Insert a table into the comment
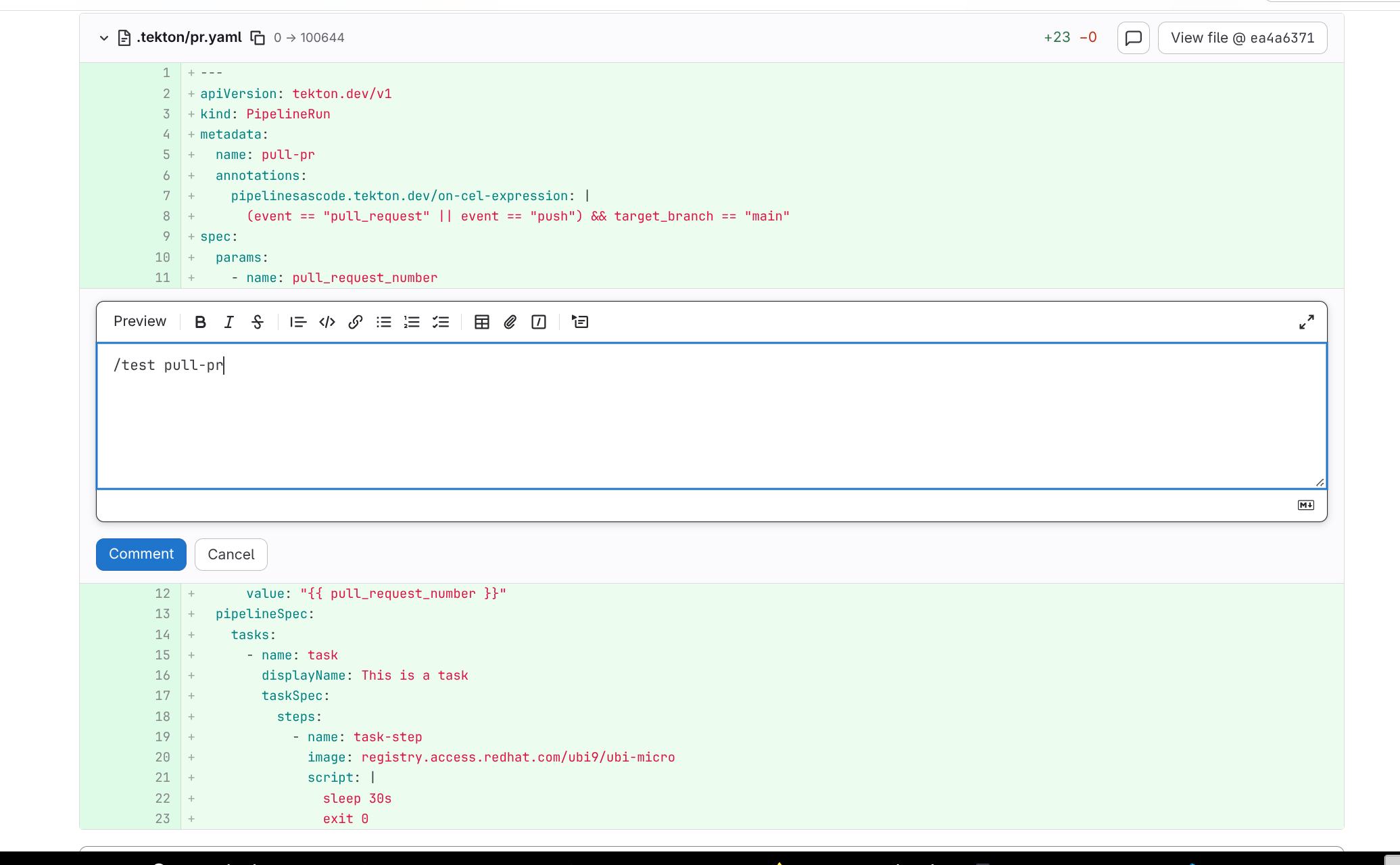Image resolution: width=1400 pixels, height=865 pixels. click(481, 322)
